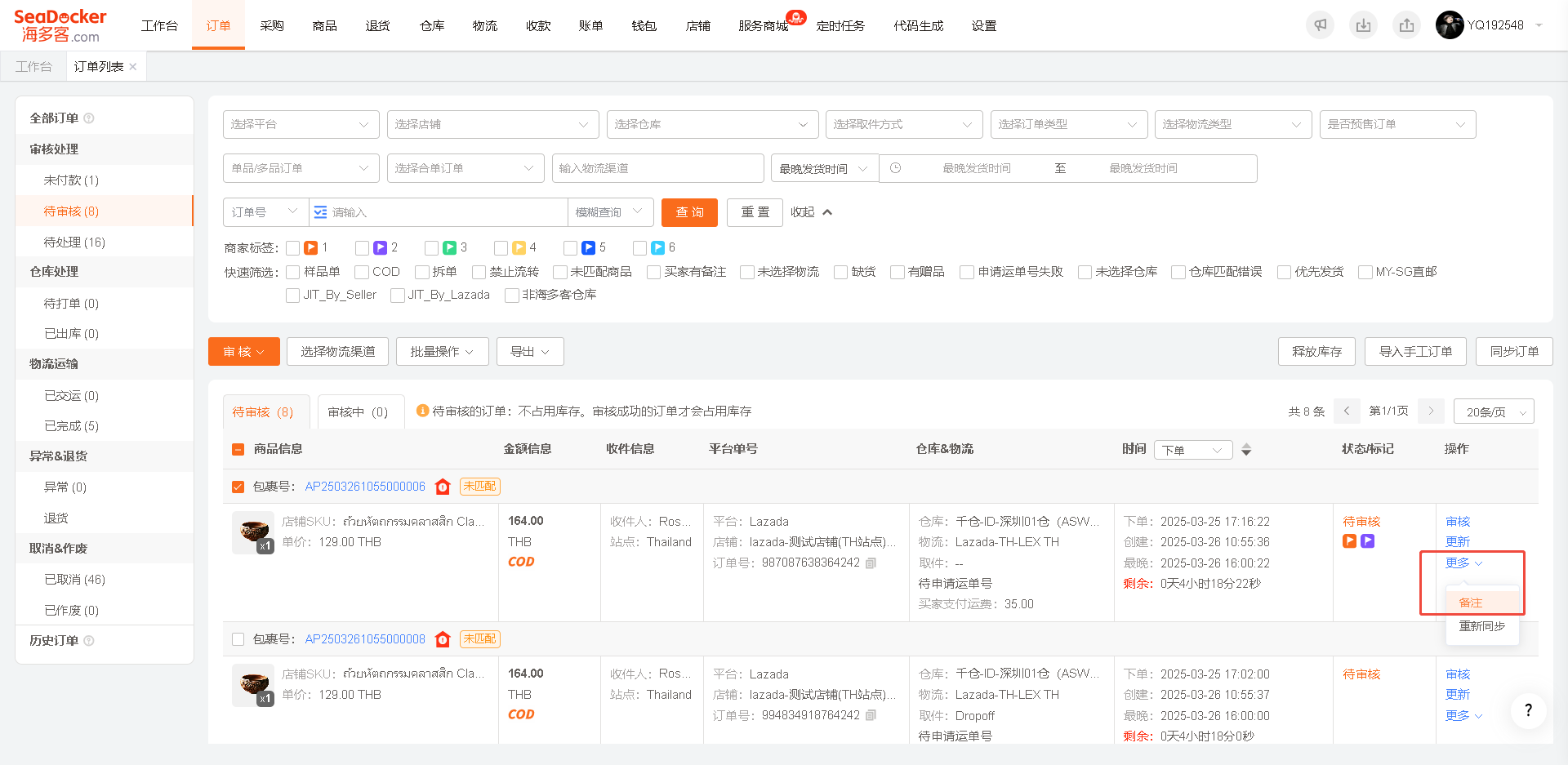This screenshot has height=765, width=1568.
Task: Click purple flag icon in first order status
Action: click(x=1368, y=541)
